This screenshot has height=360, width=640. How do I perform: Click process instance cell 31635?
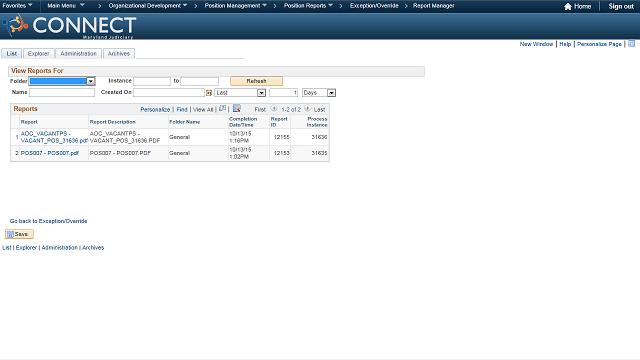319,153
